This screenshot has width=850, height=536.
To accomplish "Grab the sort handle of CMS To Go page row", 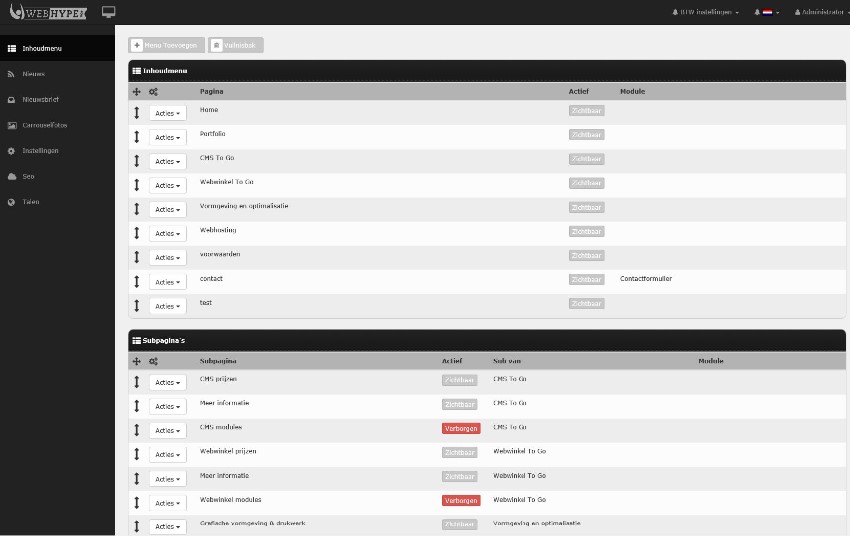I will click(x=137, y=161).
